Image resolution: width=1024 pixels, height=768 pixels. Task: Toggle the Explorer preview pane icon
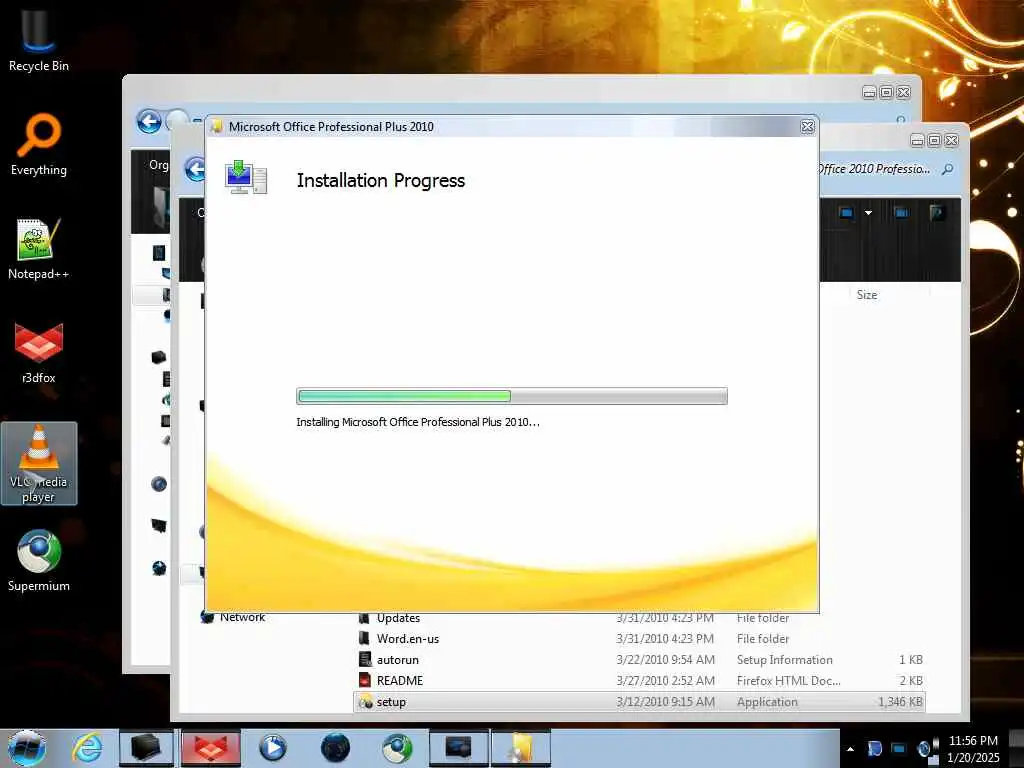(x=901, y=213)
